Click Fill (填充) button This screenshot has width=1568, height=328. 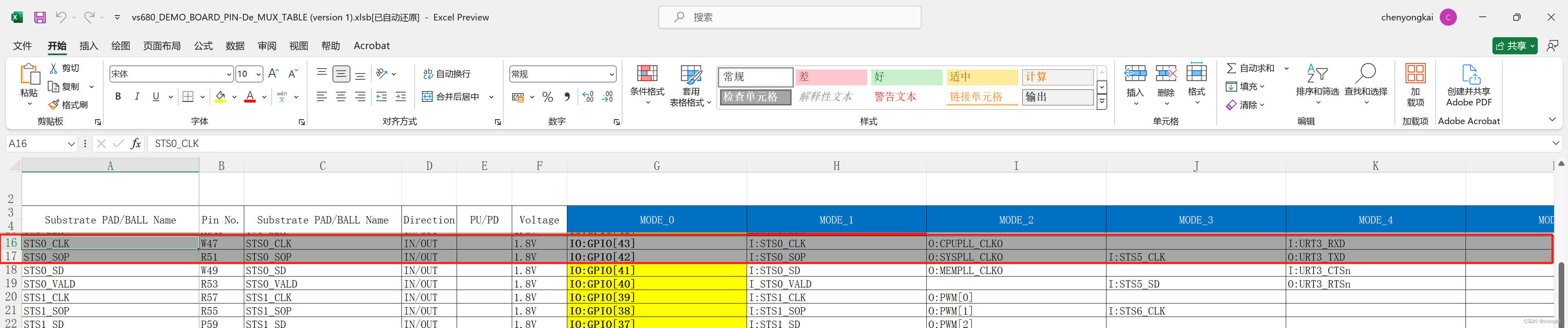[x=1245, y=87]
